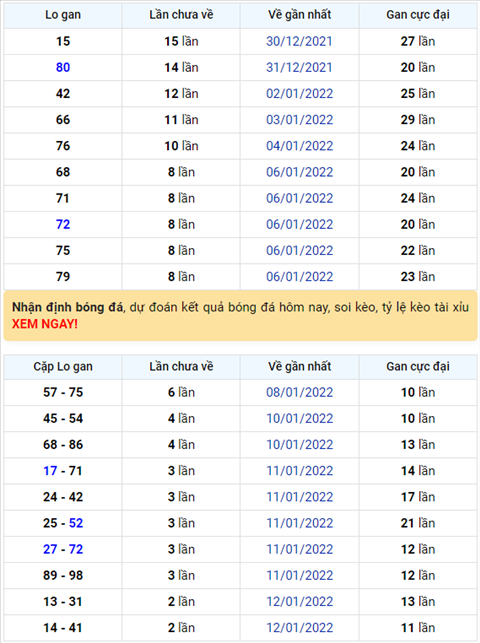Click Gan cực đại header in first table
Image resolution: width=480 pixels, height=643 pixels.
coord(418,15)
